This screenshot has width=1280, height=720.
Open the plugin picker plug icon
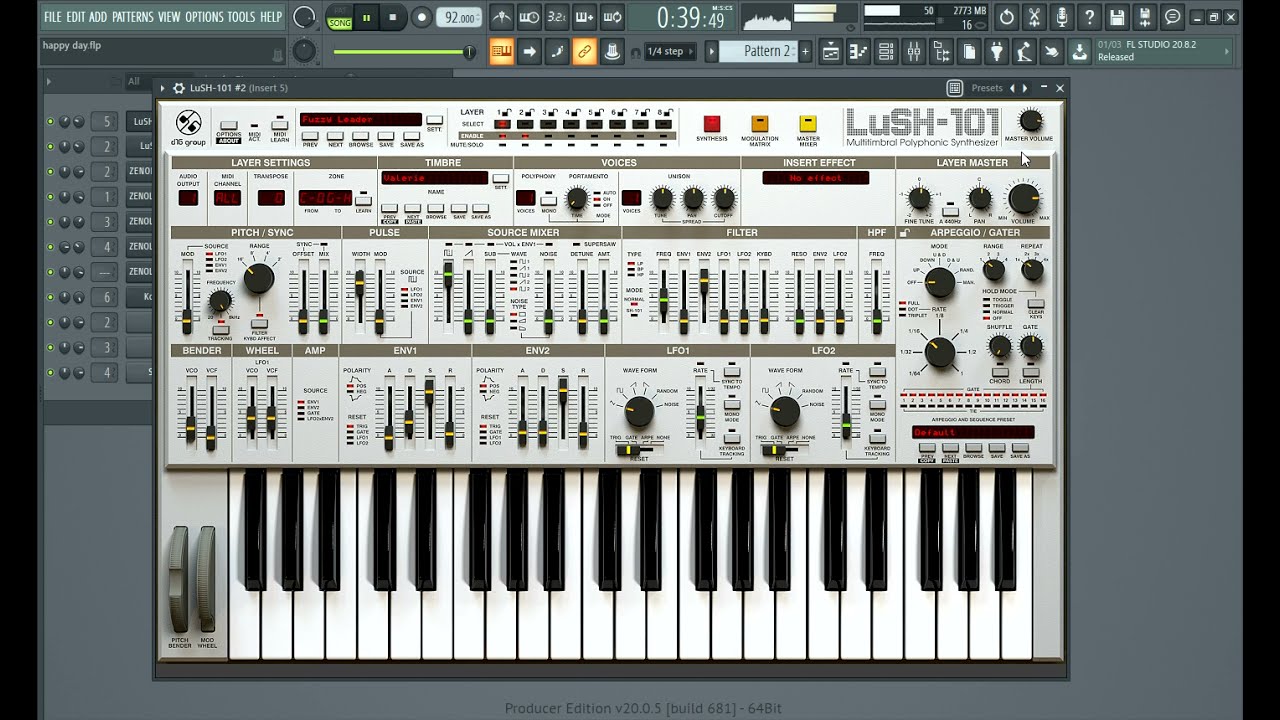coord(997,52)
